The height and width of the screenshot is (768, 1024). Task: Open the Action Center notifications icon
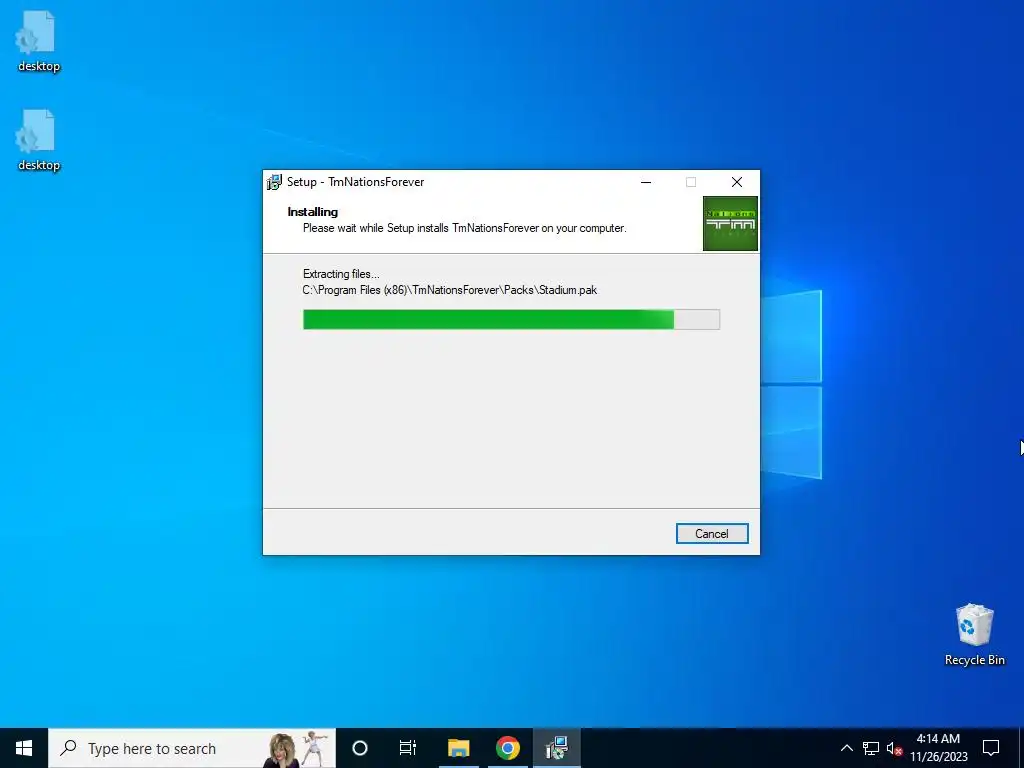click(991, 748)
